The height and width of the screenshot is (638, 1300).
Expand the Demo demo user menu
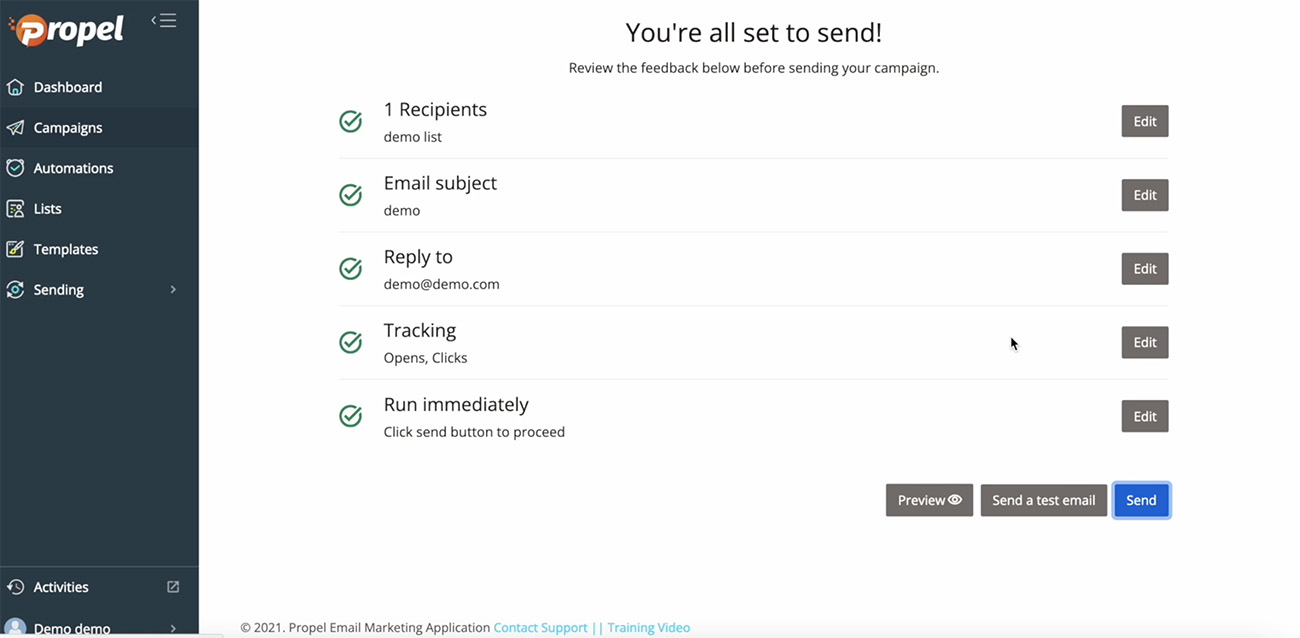[173, 628]
